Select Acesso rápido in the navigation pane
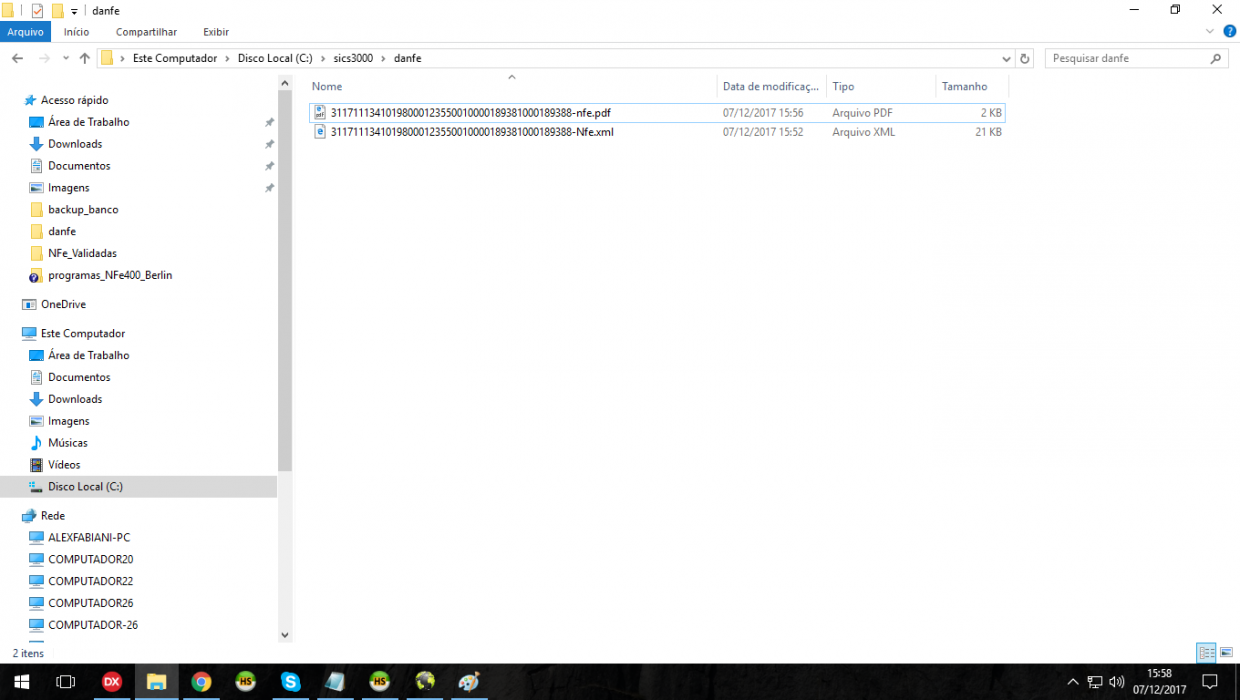Image resolution: width=1240 pixels, height=700 pixels. point(74,100)
